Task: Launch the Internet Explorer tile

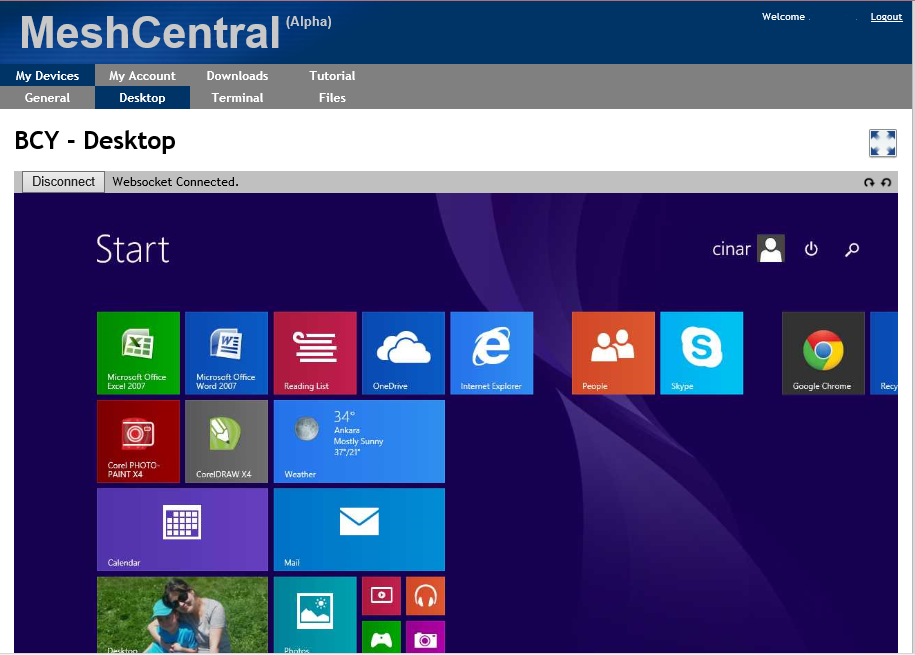Action: click(492, 353)
